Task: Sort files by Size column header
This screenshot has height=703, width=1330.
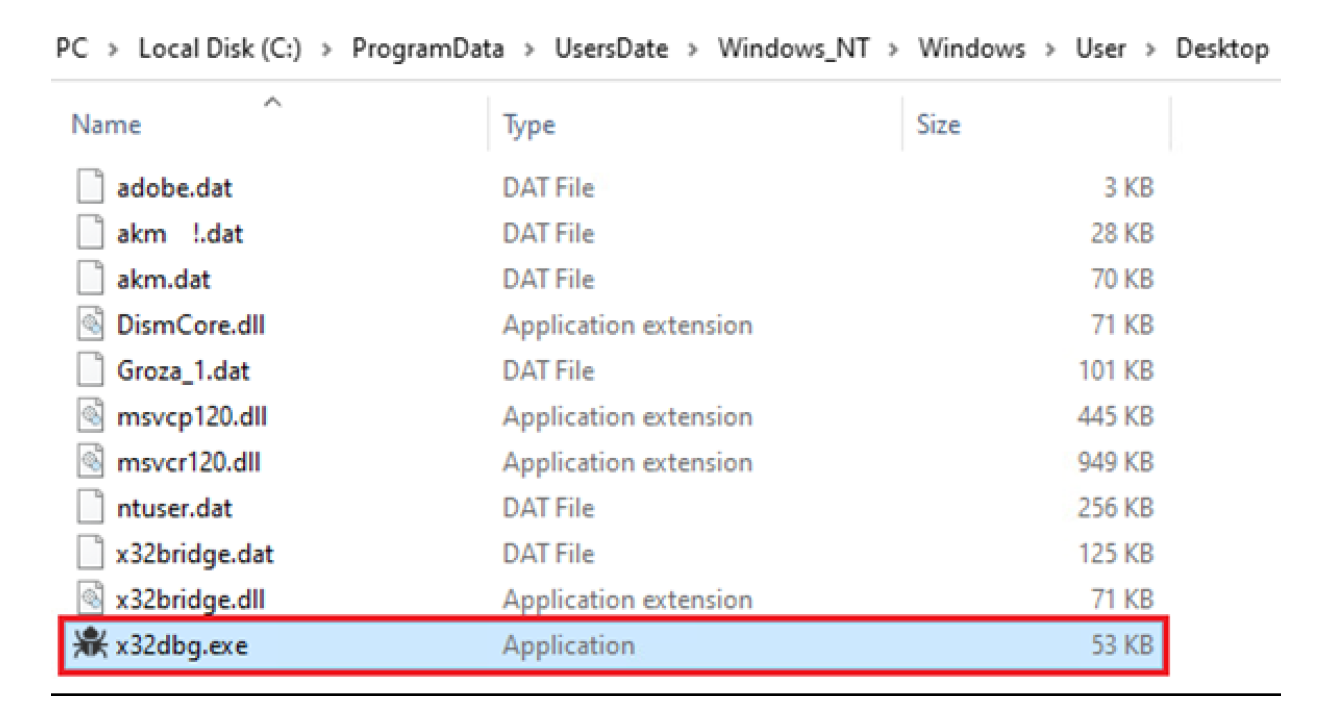Action: (938, 125)
